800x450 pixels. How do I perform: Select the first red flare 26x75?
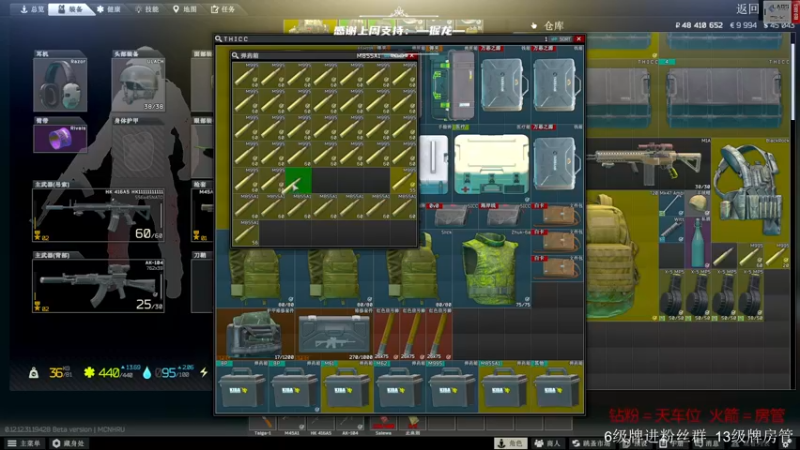[x=386, y=334]
